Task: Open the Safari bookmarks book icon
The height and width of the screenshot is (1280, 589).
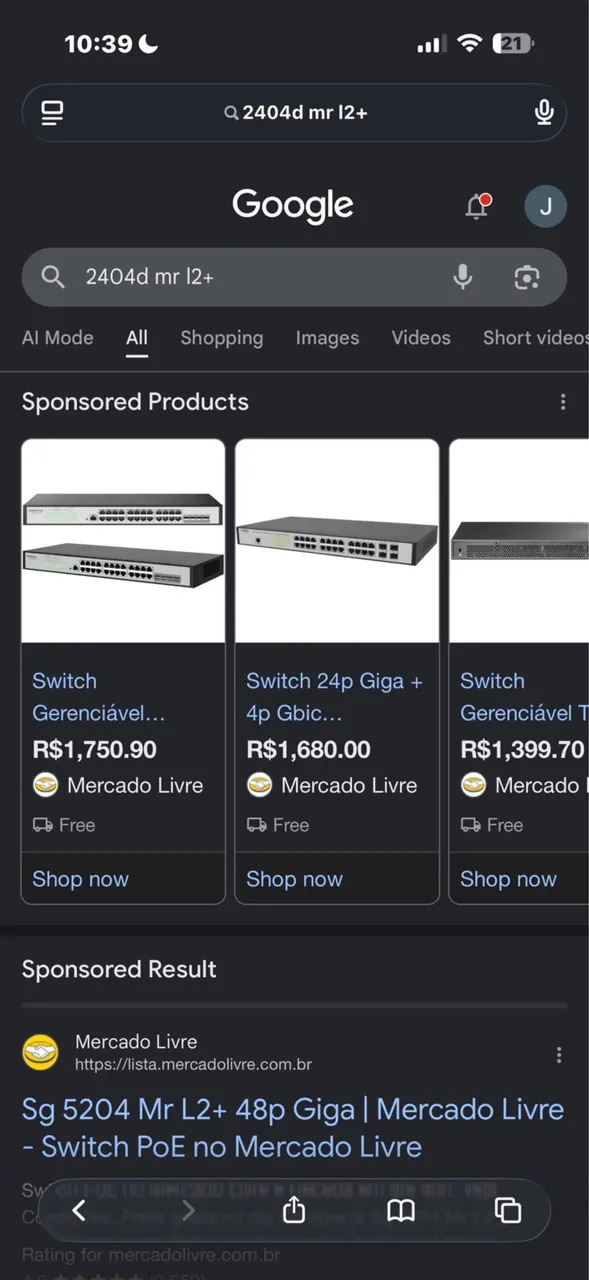Action: (x=401, y=1211)
